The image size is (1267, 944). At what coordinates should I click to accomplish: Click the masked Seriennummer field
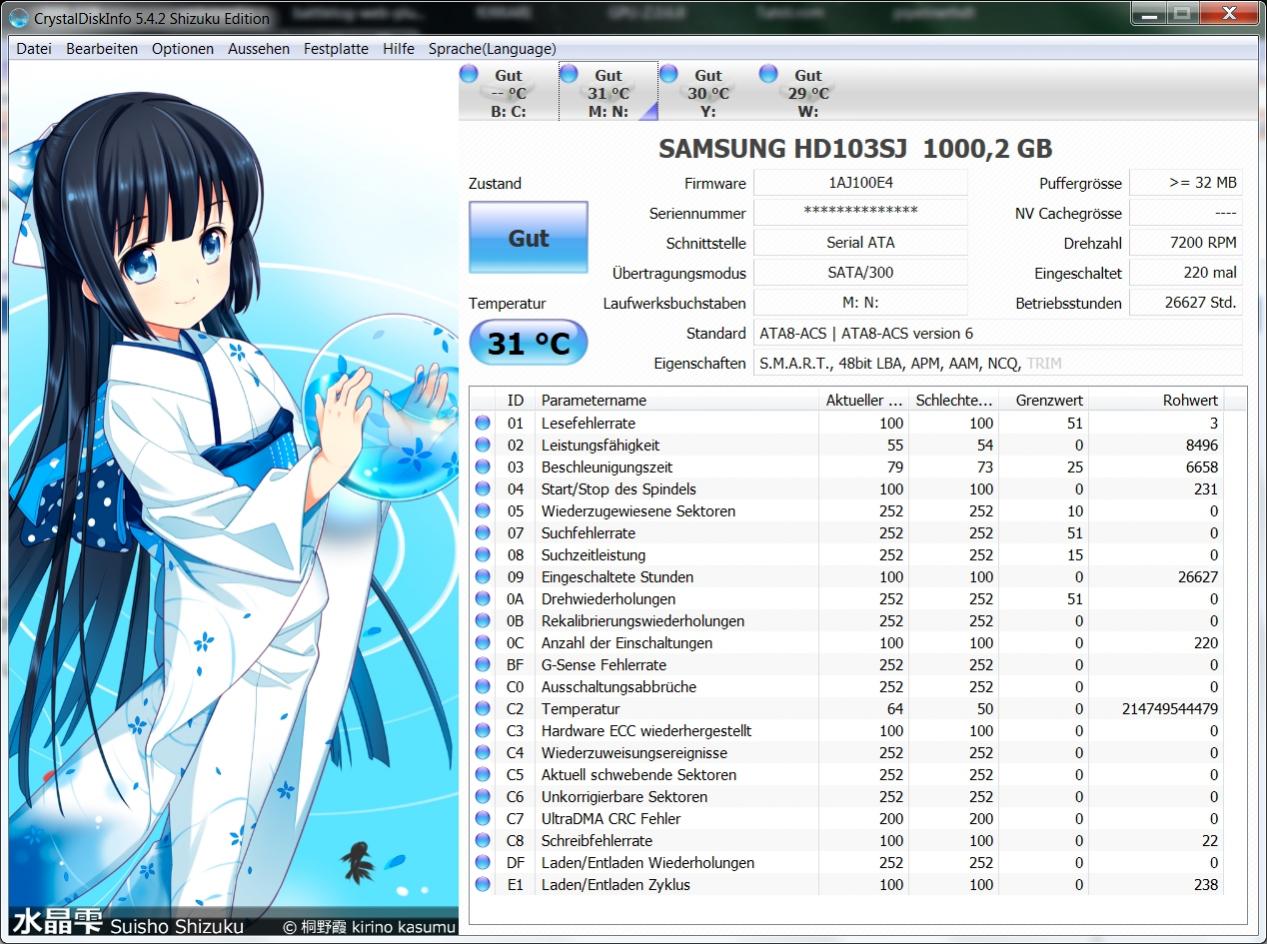click(860, 213)
